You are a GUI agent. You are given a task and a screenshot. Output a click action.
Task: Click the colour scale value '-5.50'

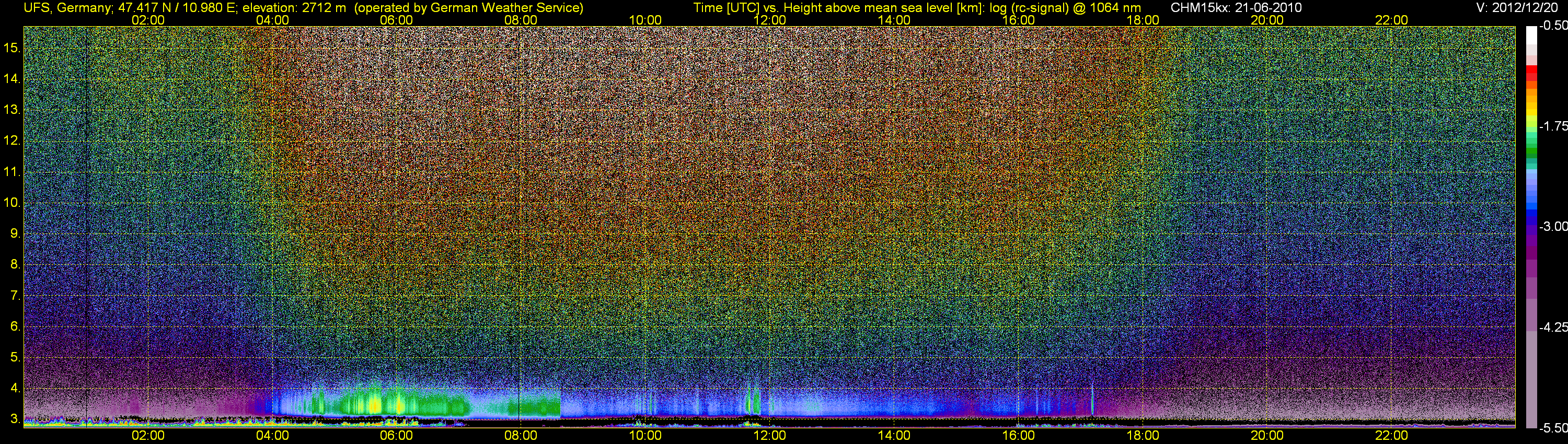1553,428
